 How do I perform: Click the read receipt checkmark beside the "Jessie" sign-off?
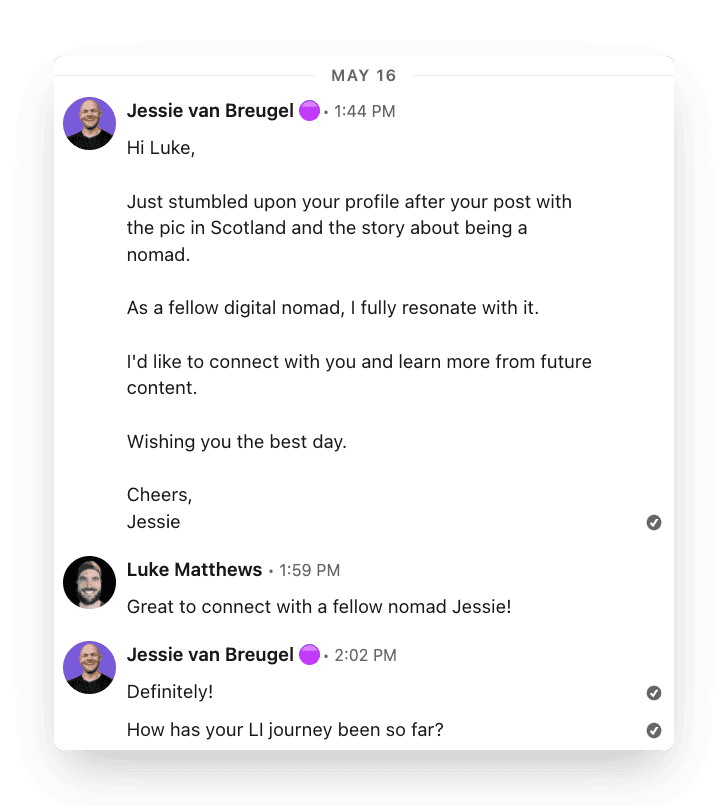[654, 522]
